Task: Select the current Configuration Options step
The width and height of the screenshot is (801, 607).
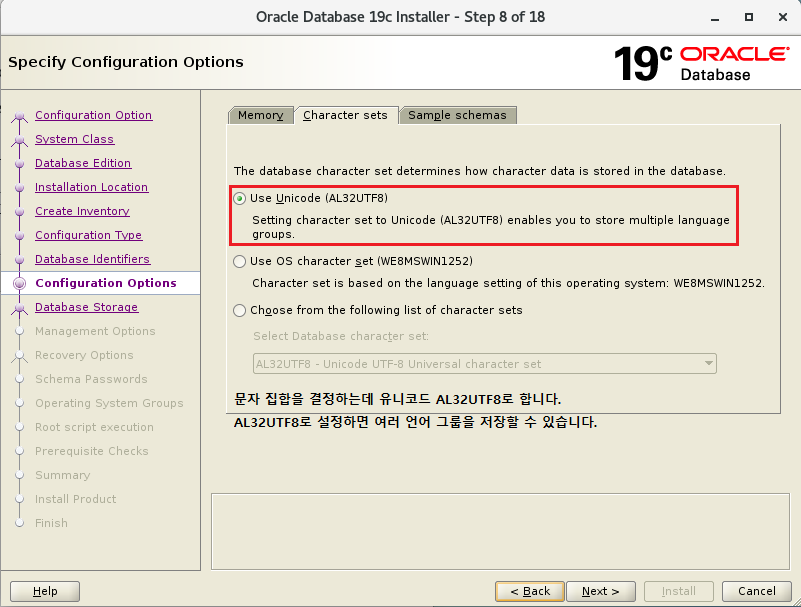Action: point(106,283)
